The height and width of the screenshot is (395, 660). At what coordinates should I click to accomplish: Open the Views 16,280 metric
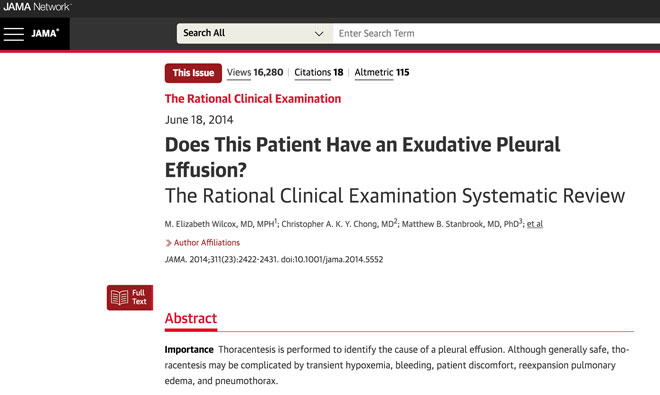tap(255, 72)
